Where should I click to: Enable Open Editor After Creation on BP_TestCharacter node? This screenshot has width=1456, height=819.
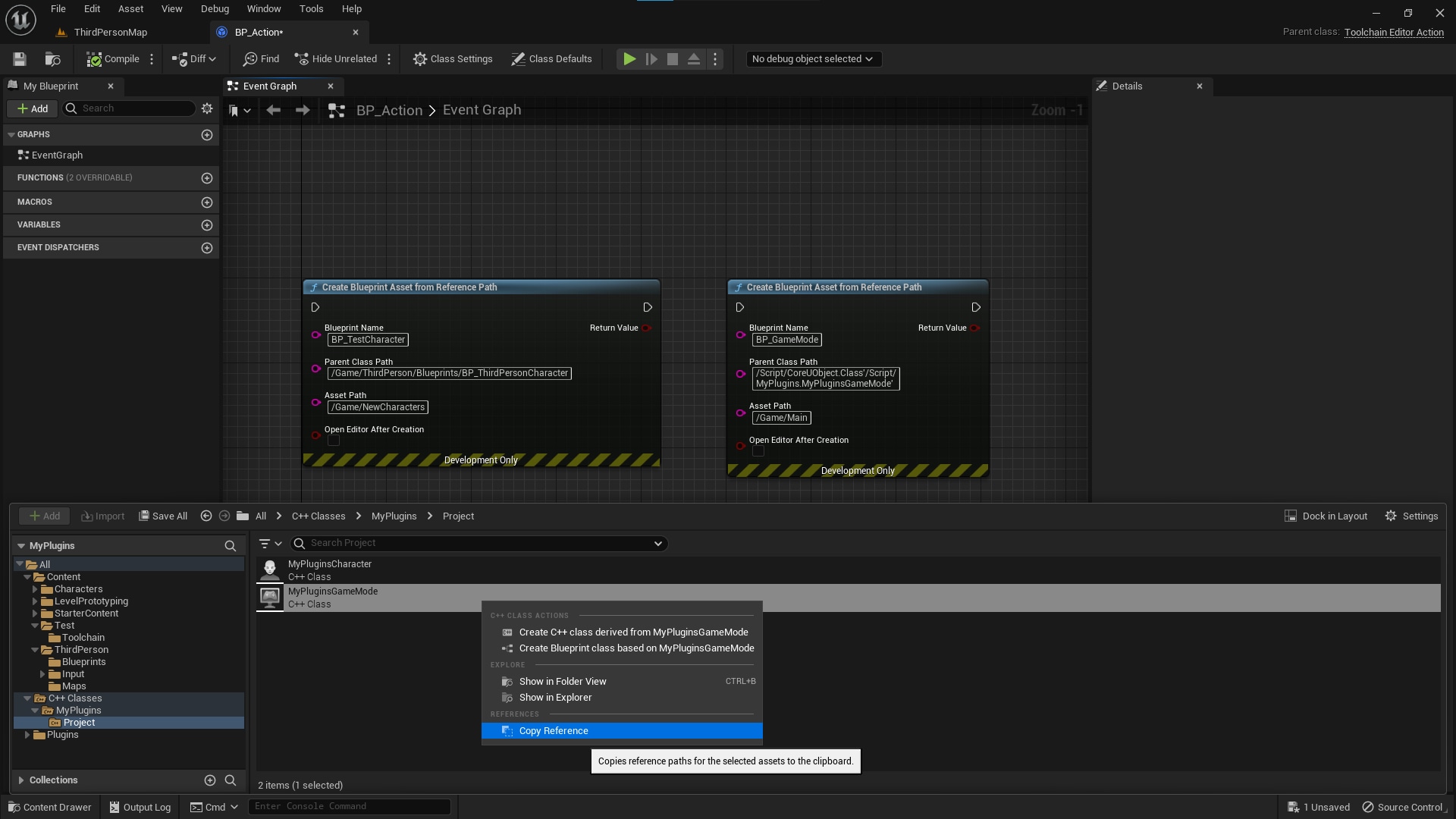coord(334,440)
